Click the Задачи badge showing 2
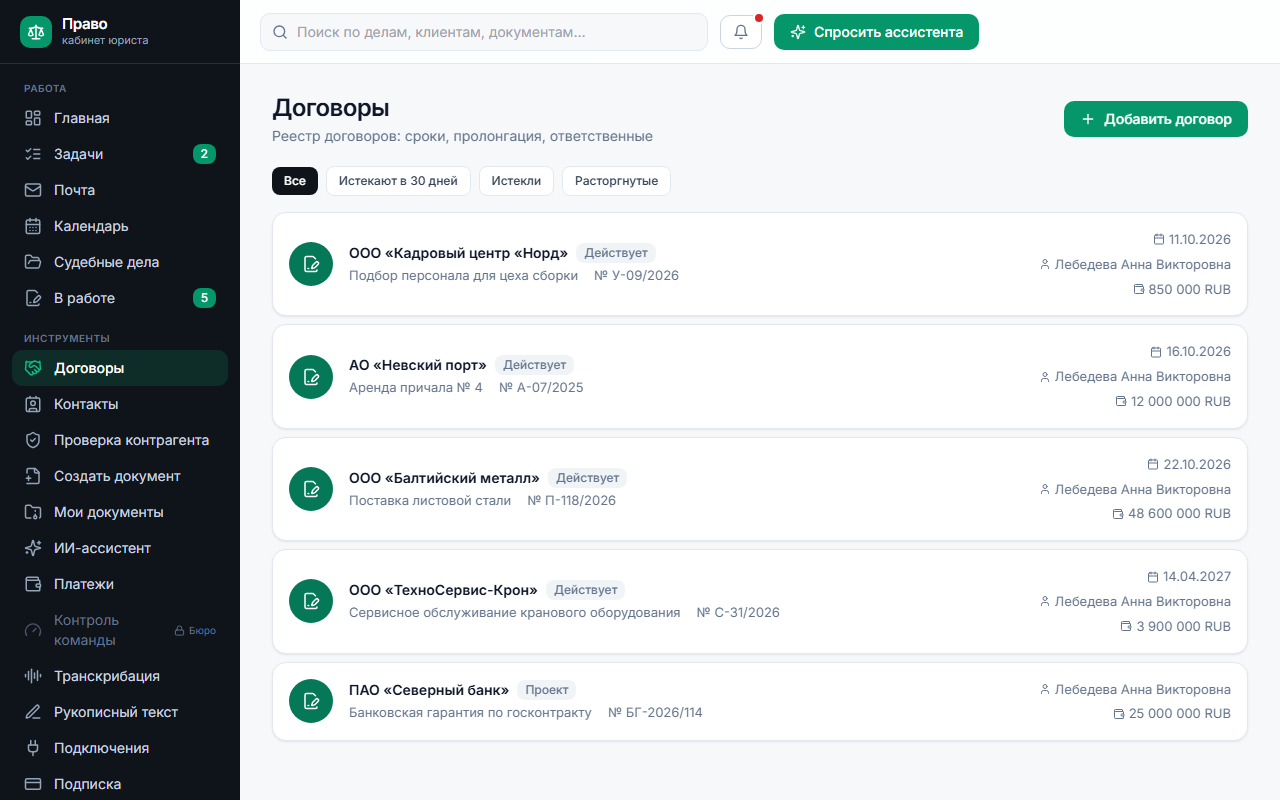1280x800 pixels. click(x=204, y=154)
